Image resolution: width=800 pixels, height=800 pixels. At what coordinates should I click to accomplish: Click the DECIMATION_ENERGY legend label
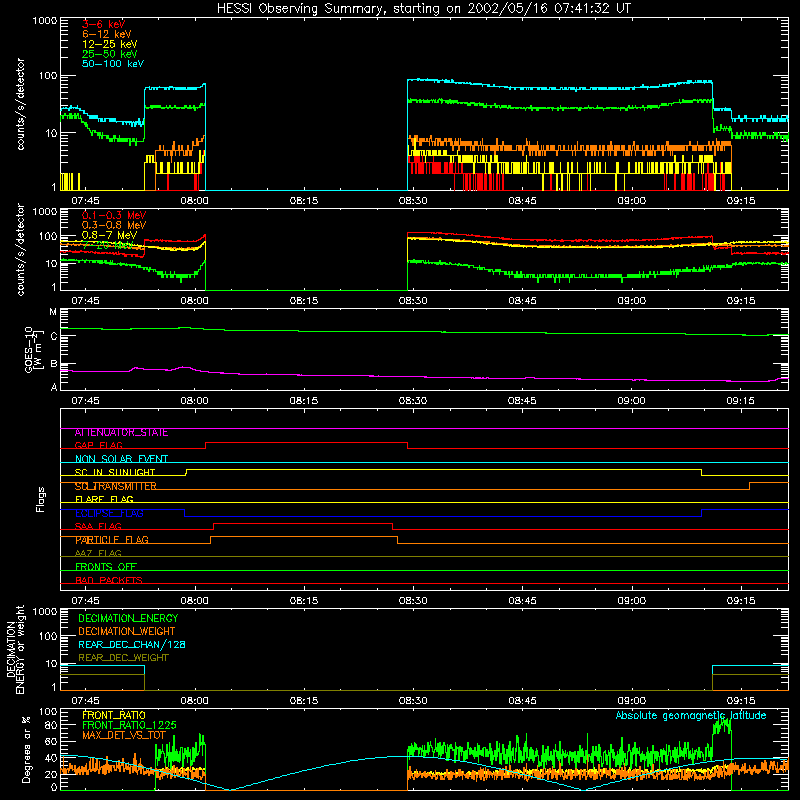(x=128, y=618)
